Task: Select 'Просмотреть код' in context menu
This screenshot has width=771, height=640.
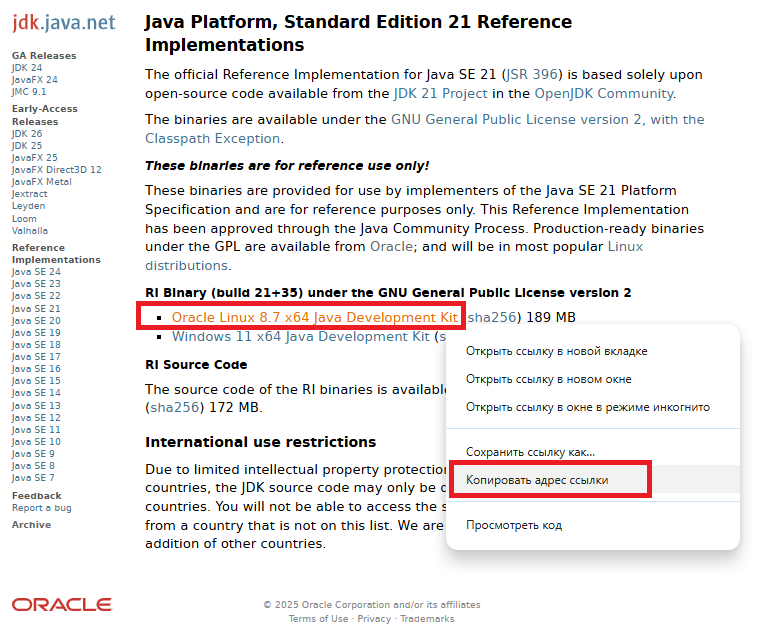Action: (593, 525)
